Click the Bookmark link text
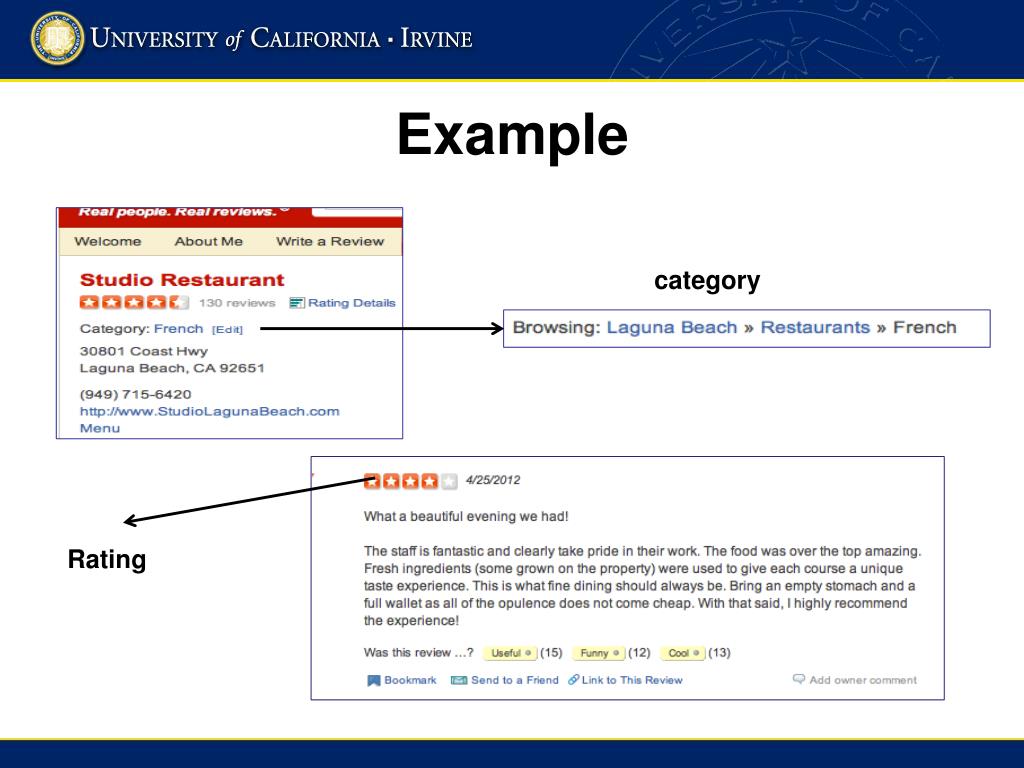Image resolution: width=1024 pixels, height=768 pixels. 410,680
